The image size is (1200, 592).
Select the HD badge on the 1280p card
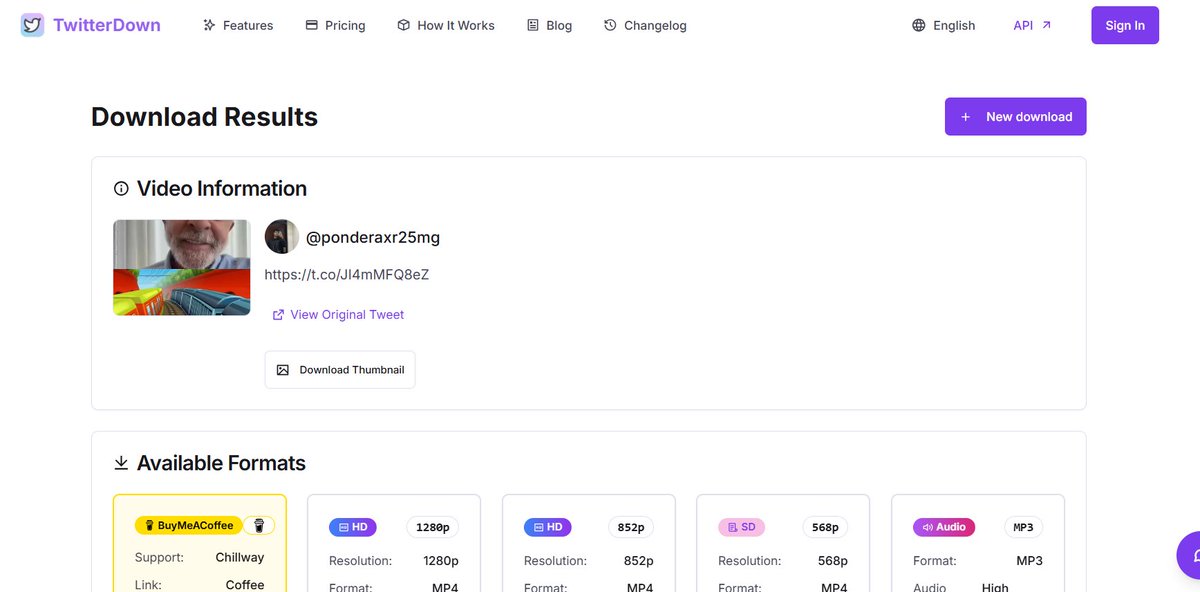[353, 527]
